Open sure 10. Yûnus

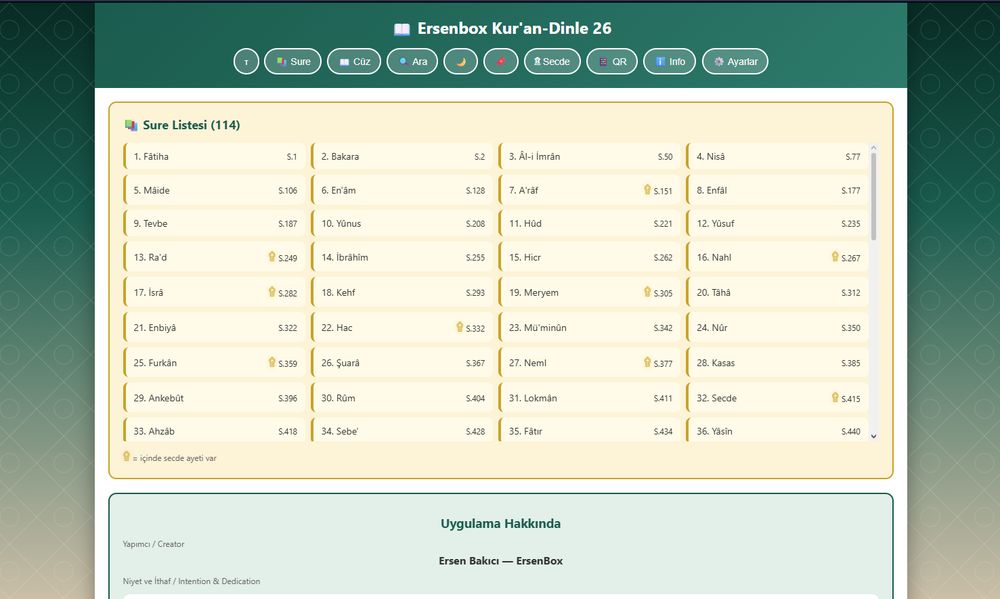(402, 223)
